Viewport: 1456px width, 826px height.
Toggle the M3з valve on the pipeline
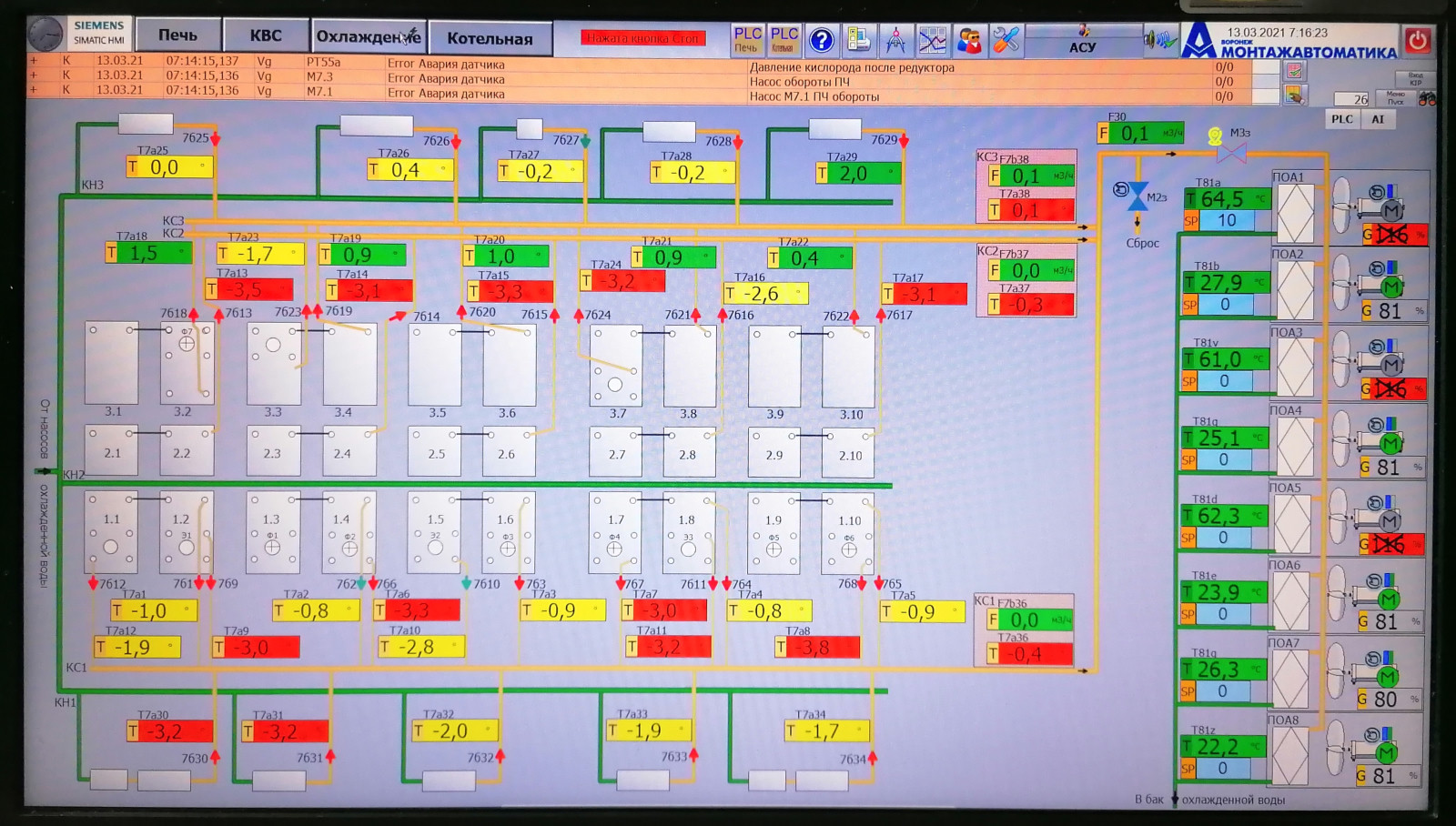click(x=1230, y=153)
